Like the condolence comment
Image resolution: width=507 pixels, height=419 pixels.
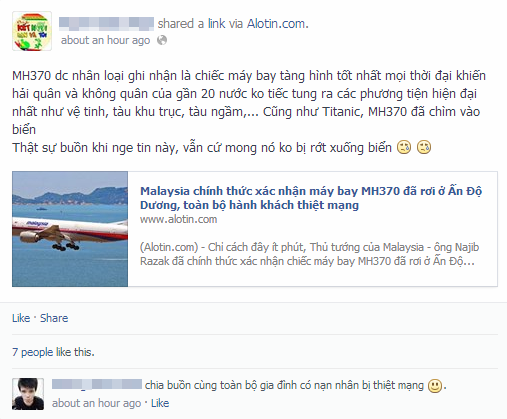point(160,403)
